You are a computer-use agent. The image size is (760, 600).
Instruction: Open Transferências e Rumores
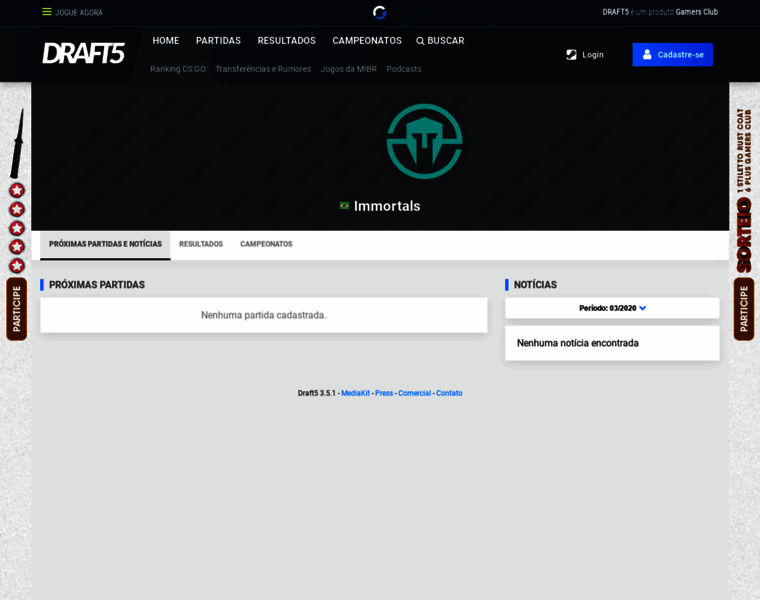263,69
